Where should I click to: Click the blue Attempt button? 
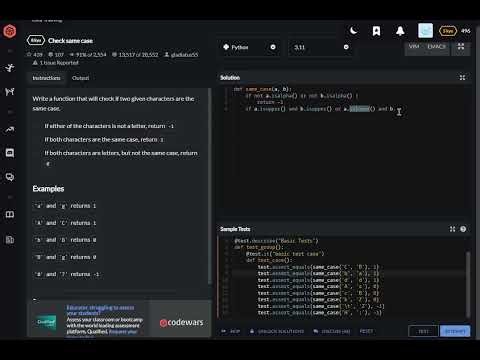pyautogui.click(x=455, y=331)
